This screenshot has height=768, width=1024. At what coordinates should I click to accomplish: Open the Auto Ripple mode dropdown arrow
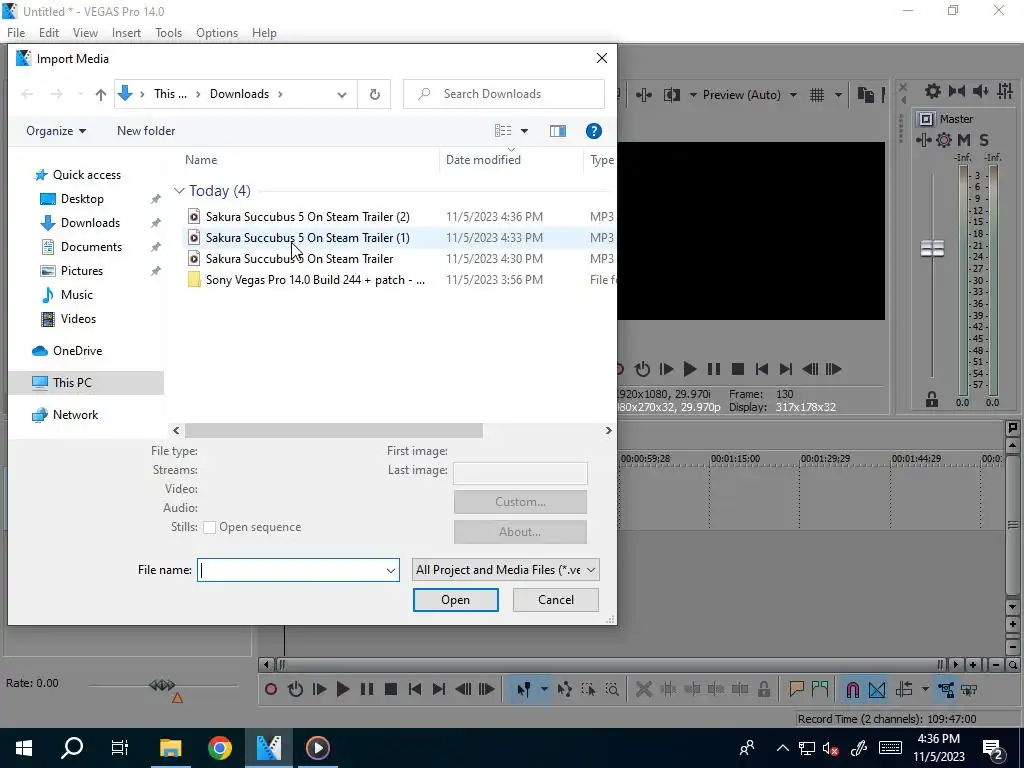(x=925, y=690)
